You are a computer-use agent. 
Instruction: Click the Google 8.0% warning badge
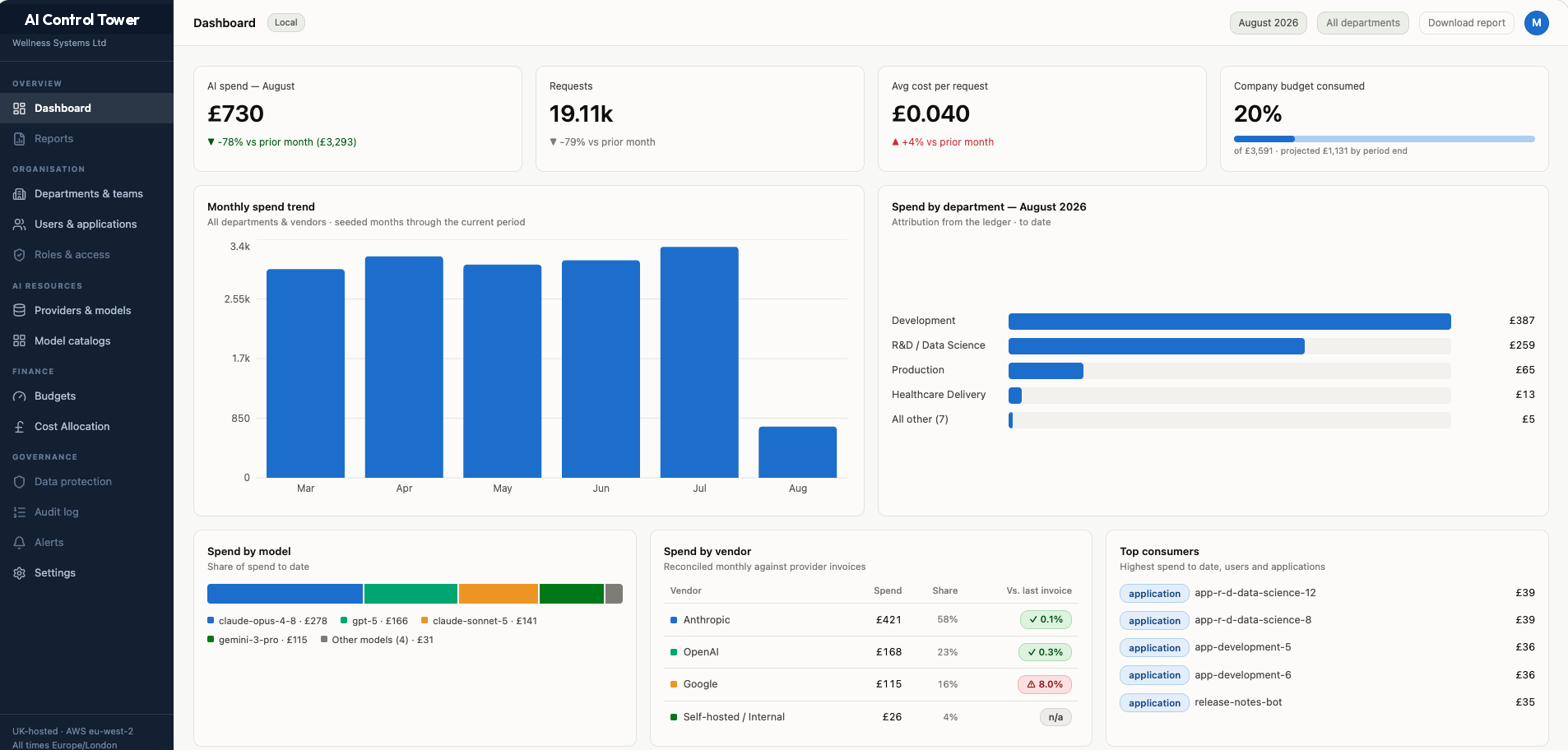(x=1044, y=684)
